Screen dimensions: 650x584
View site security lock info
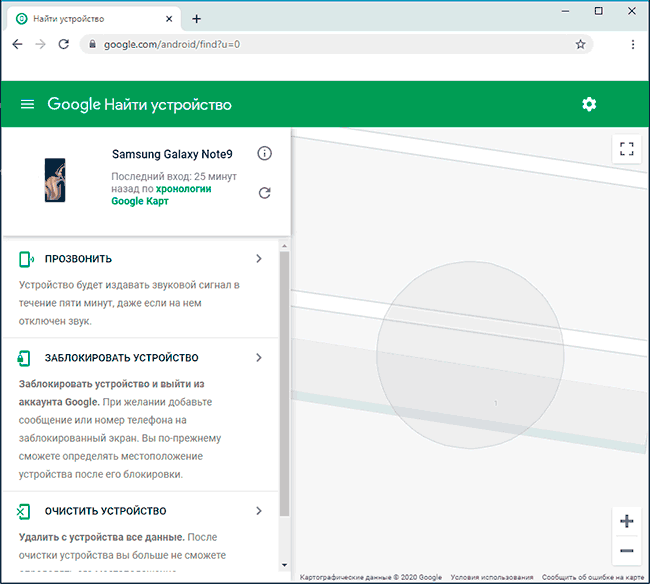pos(93,44)
